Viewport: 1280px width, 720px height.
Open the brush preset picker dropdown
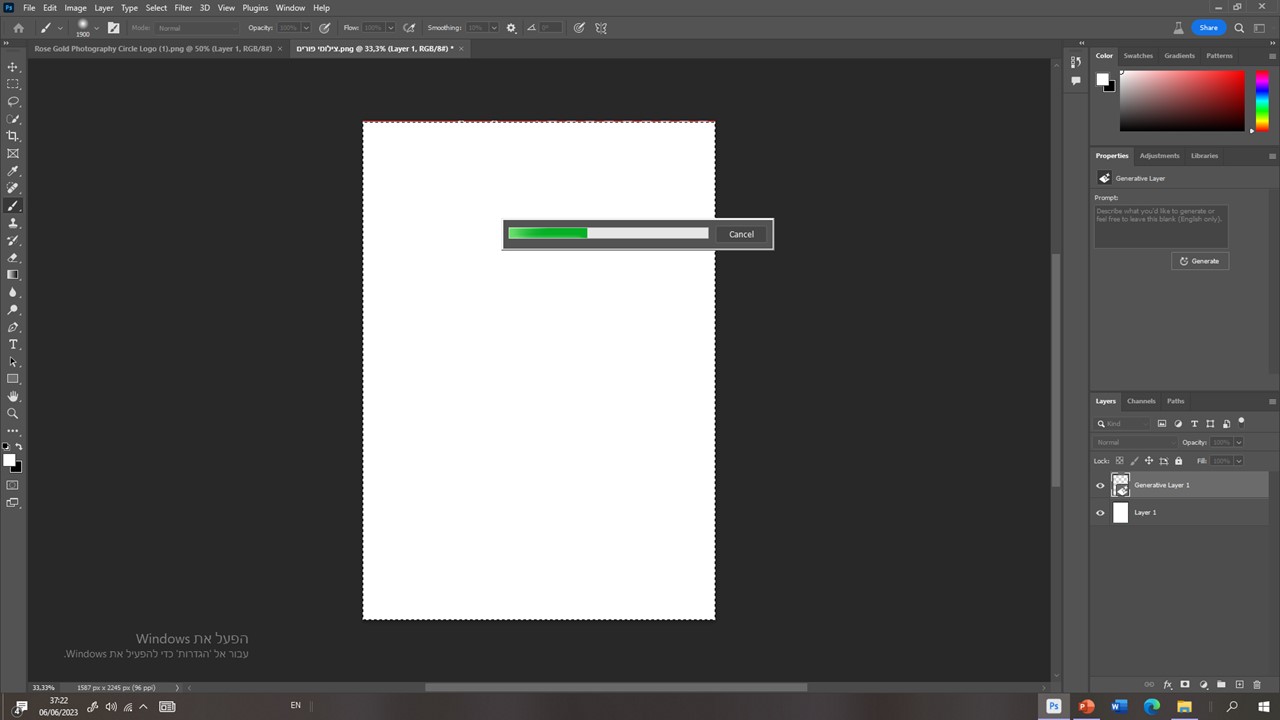tap(96, 28)
